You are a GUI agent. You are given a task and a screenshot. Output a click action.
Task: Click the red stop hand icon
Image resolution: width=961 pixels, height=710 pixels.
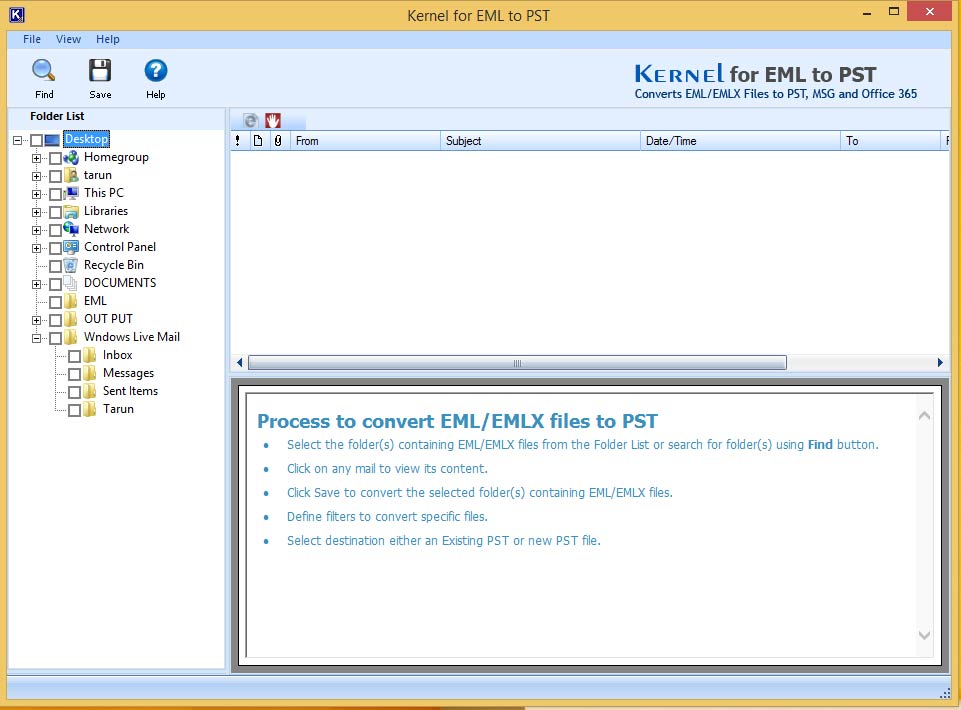point(273,120)
